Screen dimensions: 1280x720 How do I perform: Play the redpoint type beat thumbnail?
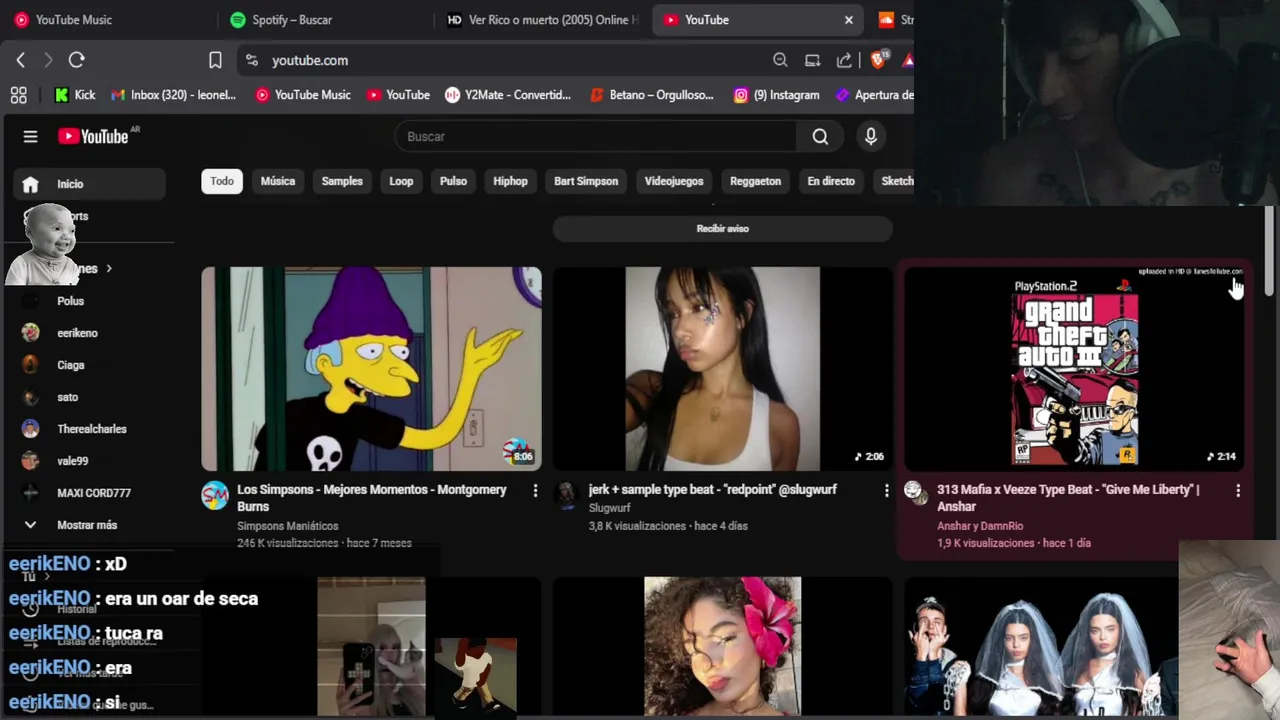[x=722, y=369]
